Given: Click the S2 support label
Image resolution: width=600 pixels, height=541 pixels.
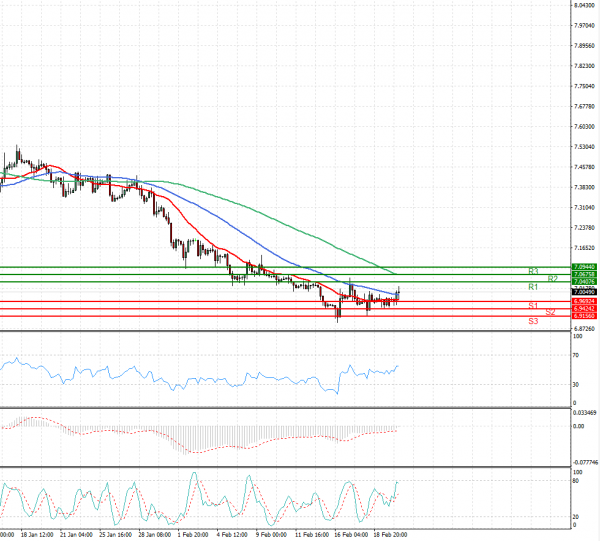Looking at the screenshot, I should (x=550, y=313).
